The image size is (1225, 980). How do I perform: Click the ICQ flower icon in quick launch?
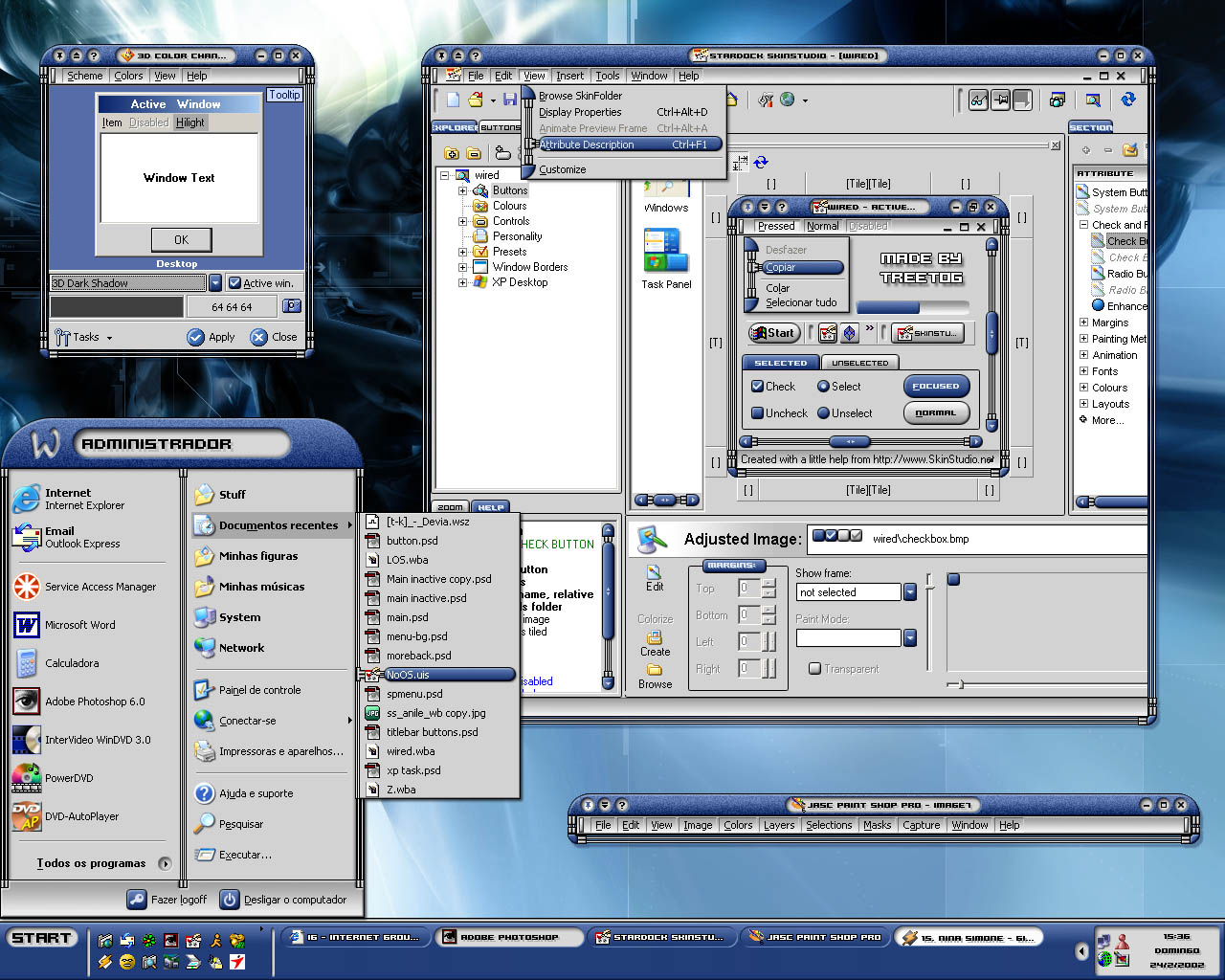tap(149, 941)
